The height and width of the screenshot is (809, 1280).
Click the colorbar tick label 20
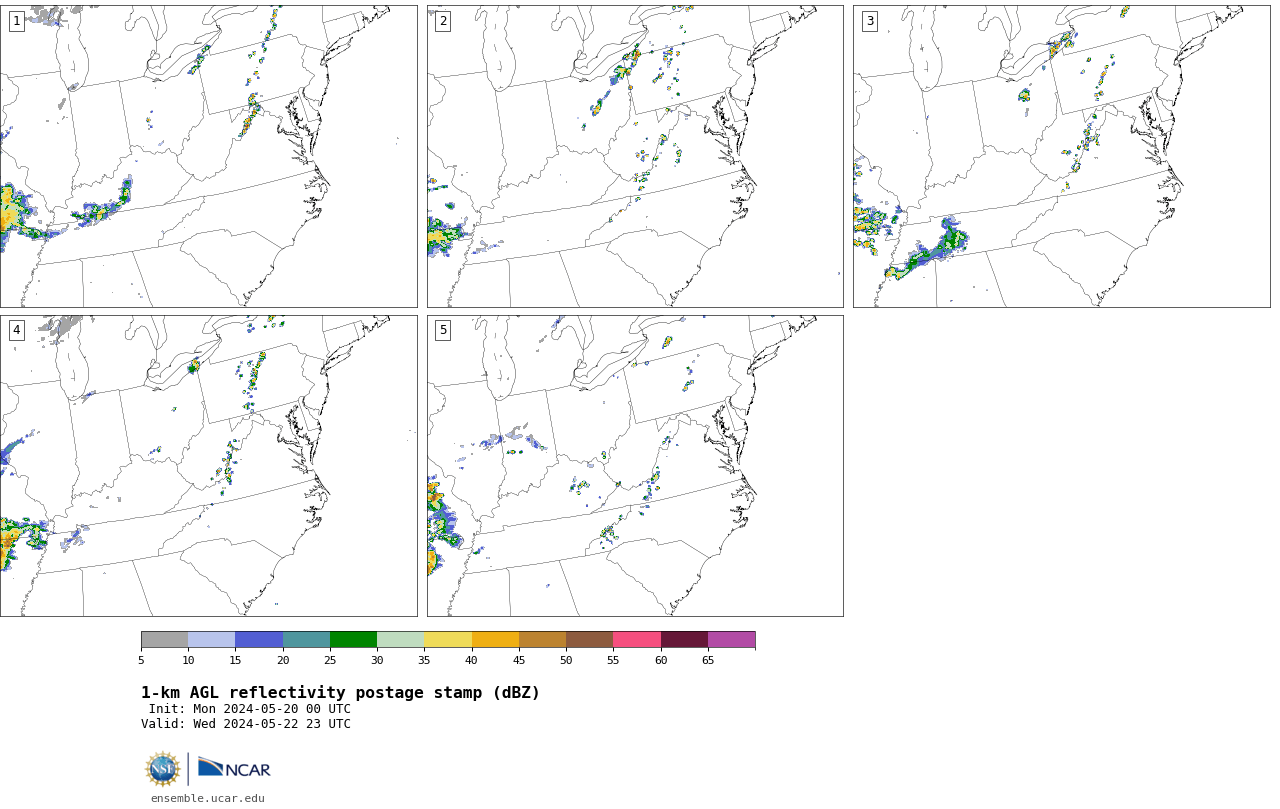(283, 660)
